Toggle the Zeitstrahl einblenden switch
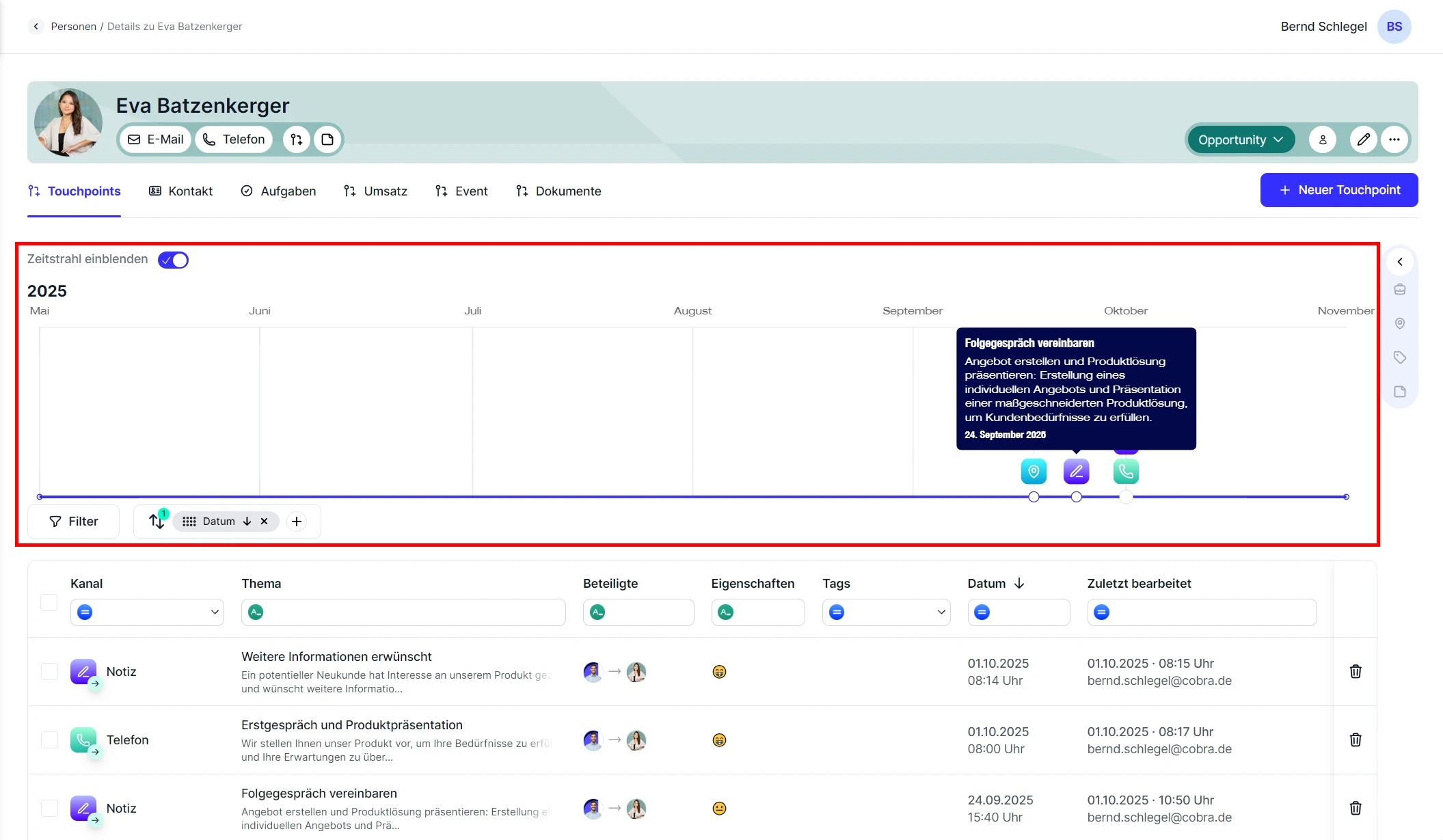The height and width of the screenshot is (840, 1443). point(173,260)
